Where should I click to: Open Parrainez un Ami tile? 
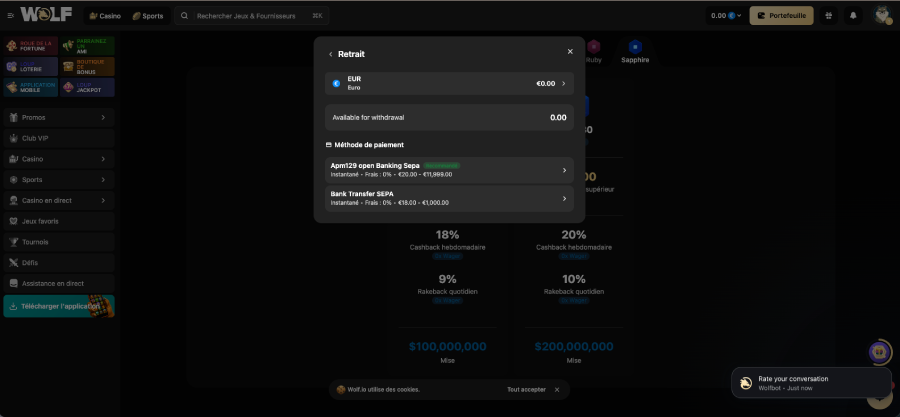click(x=87, y=46)
